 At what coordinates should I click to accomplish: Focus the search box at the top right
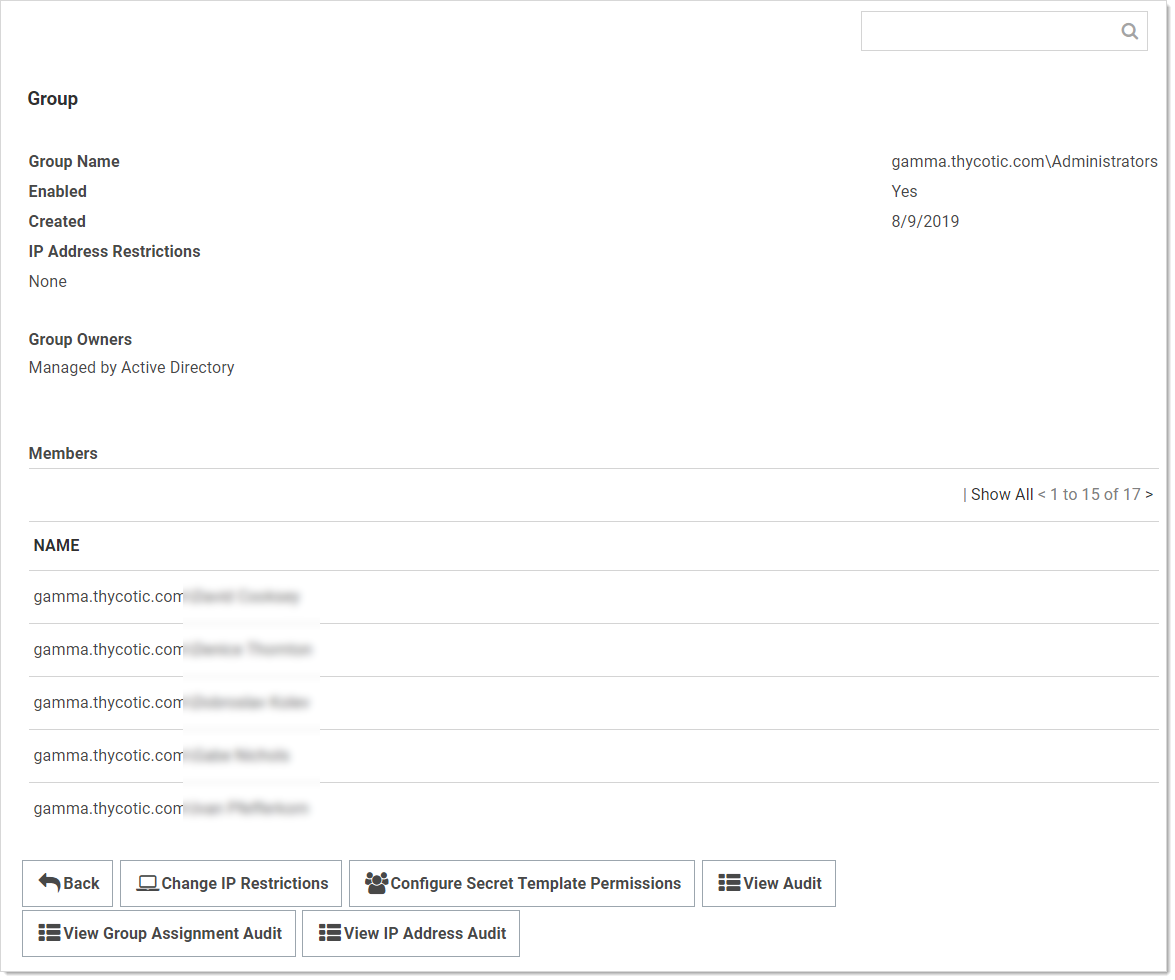tap(990, 32)
